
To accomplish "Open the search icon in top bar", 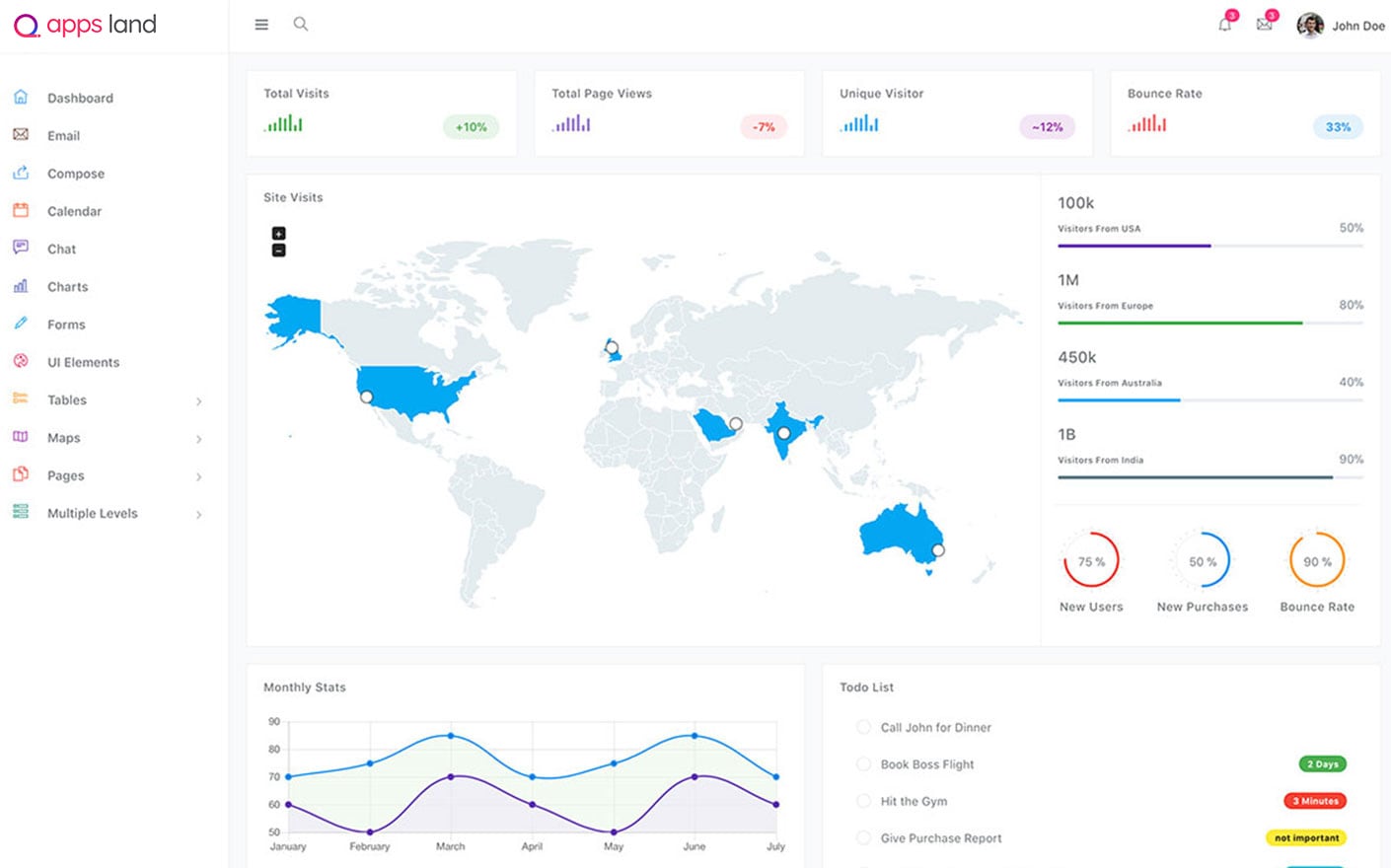I will coord(300,23).
